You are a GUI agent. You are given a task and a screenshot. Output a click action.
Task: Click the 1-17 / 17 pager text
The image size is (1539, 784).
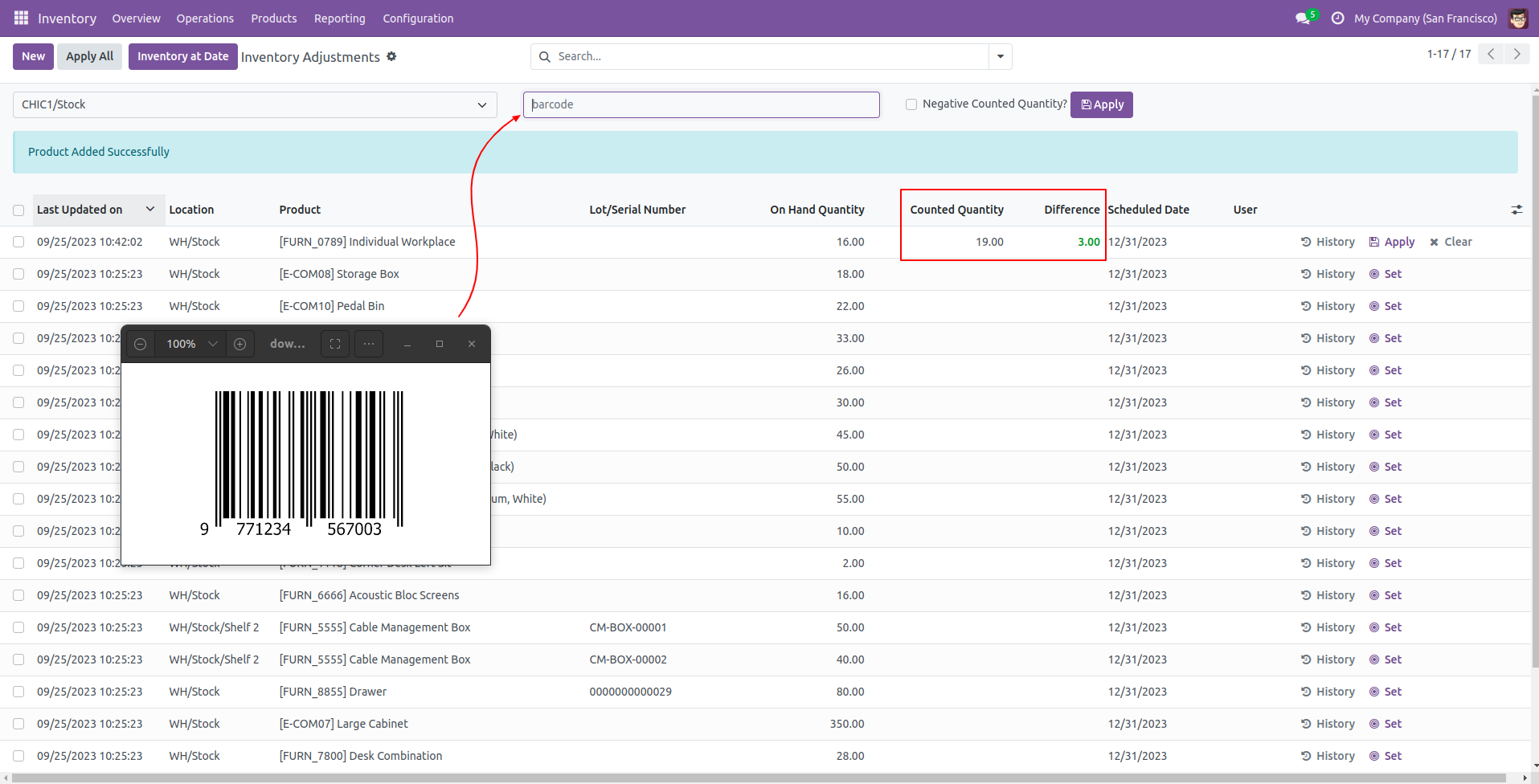(x=1449, y=54)
